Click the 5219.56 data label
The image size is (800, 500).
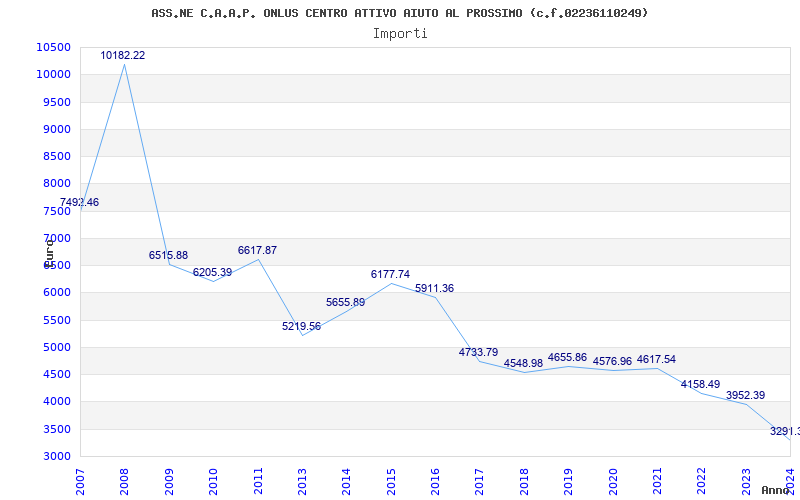pos(302,327)
